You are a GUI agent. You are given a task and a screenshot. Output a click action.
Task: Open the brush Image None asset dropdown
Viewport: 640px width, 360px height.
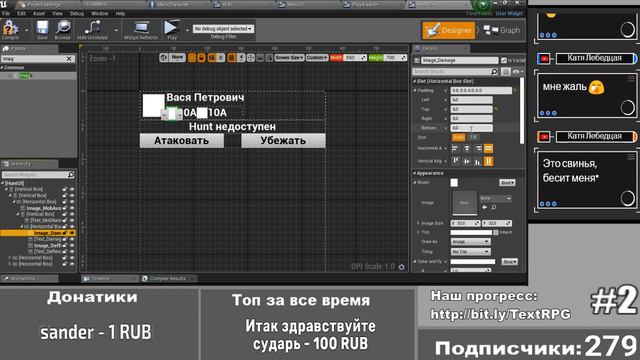pos(496,198)
